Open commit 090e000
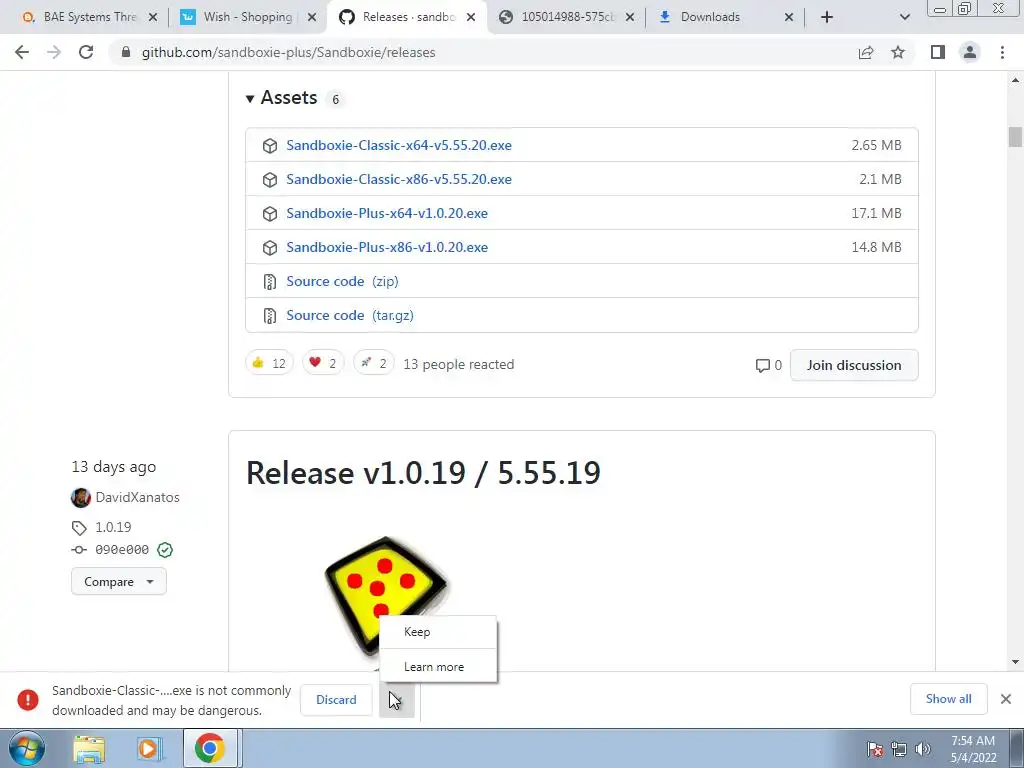 tap(122, 550)
